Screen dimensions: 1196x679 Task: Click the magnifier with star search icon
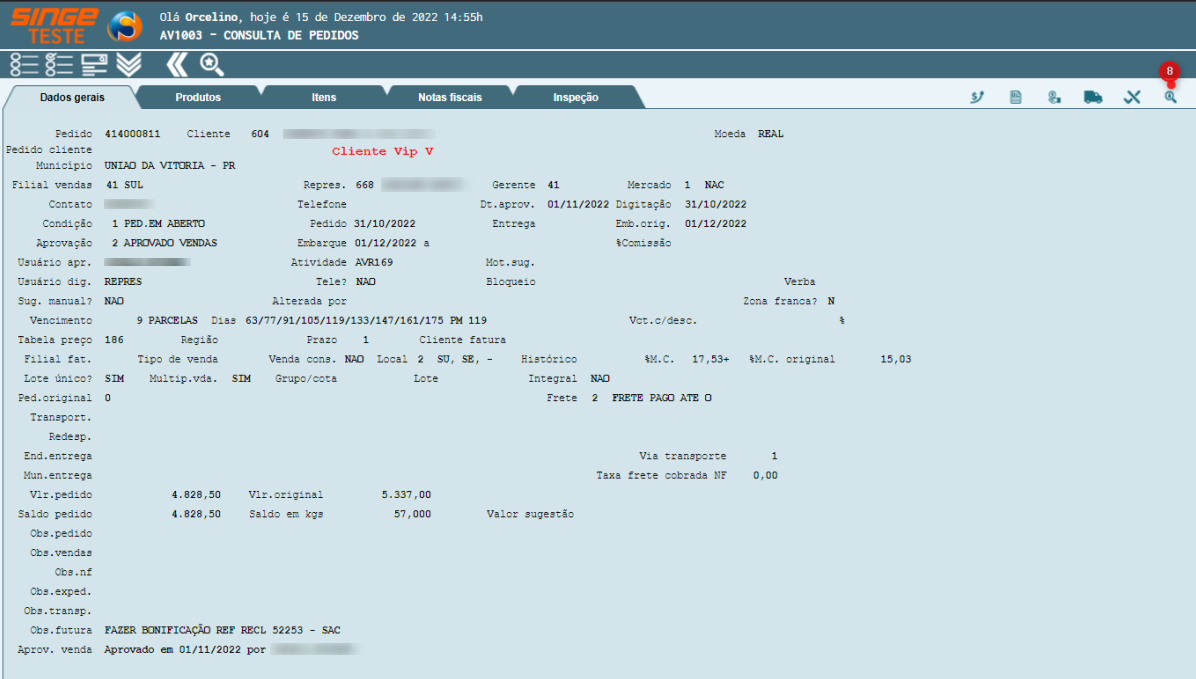click(x=211, y=65)
